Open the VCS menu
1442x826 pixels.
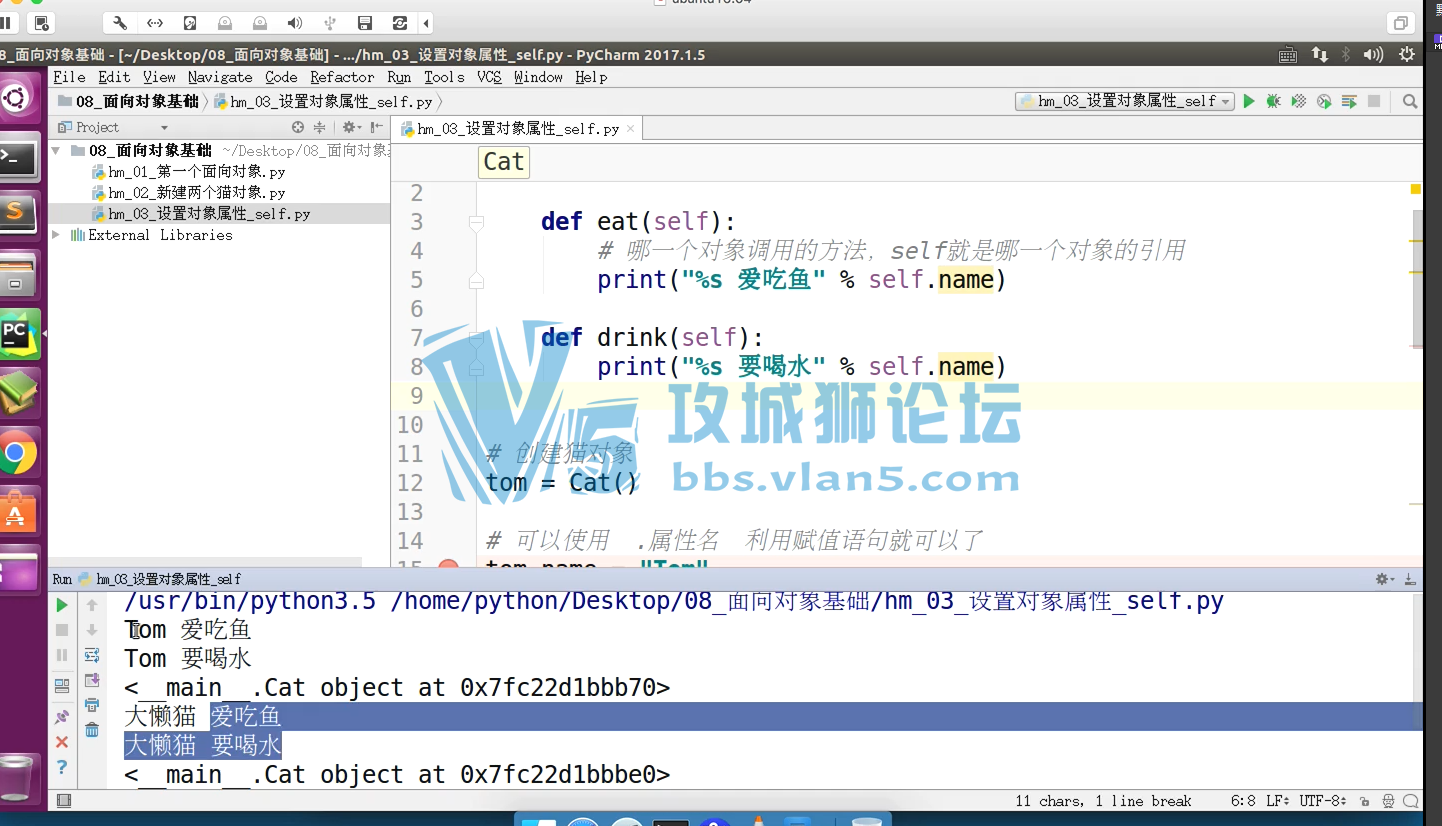[x=489, y=77]
